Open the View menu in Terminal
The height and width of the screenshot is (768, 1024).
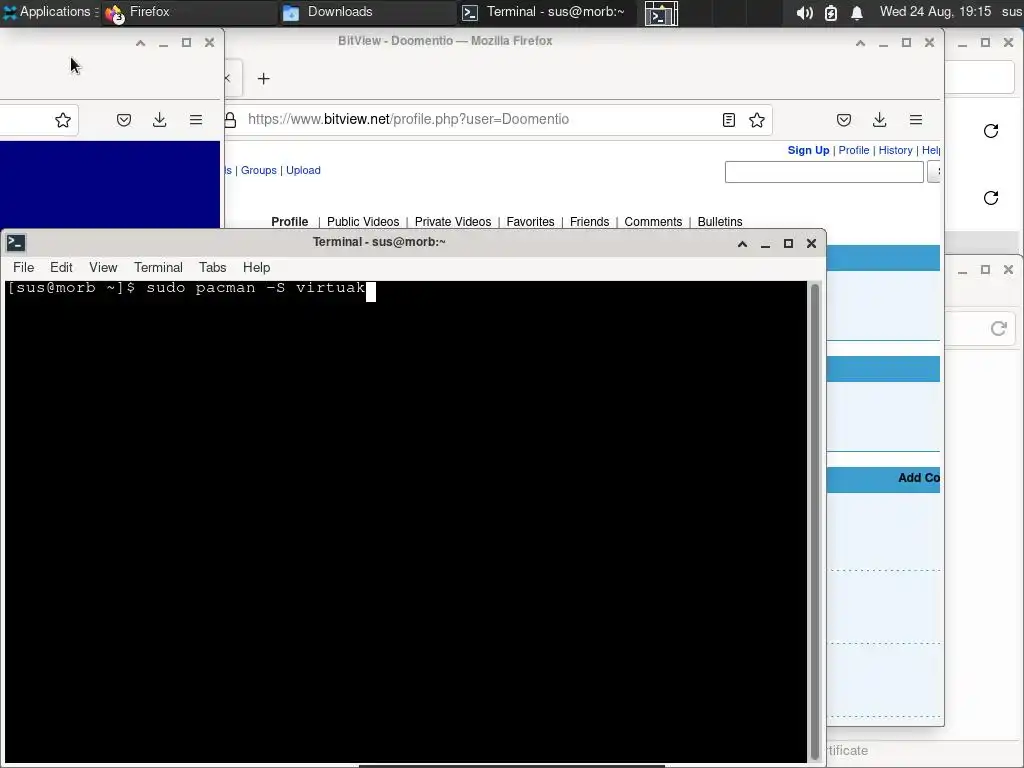click(103, 268)
